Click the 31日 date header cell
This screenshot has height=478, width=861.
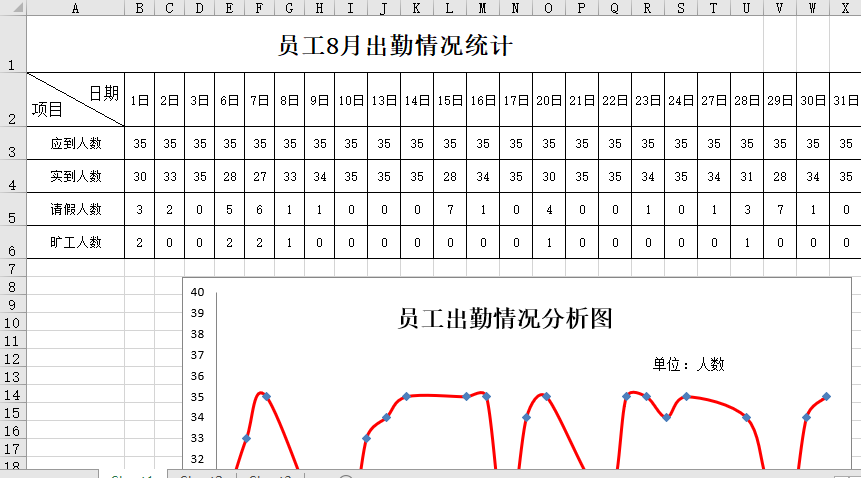pos(846,99)
